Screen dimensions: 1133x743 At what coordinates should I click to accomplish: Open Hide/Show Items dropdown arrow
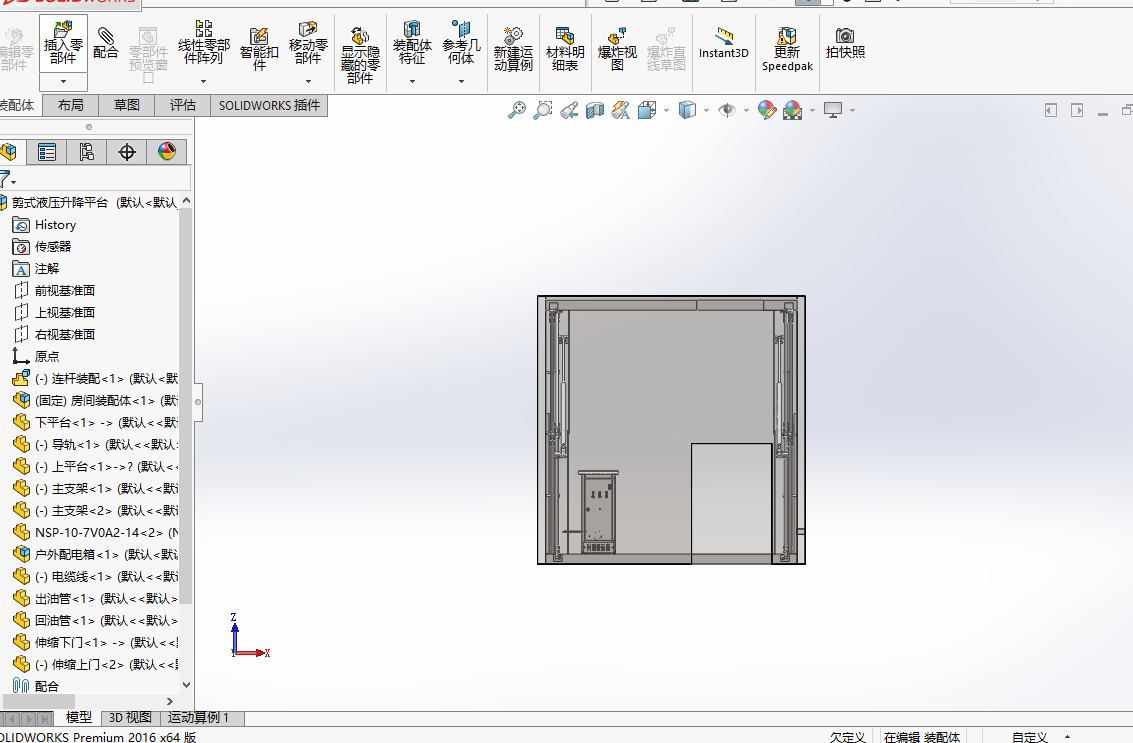click(746, 111)
